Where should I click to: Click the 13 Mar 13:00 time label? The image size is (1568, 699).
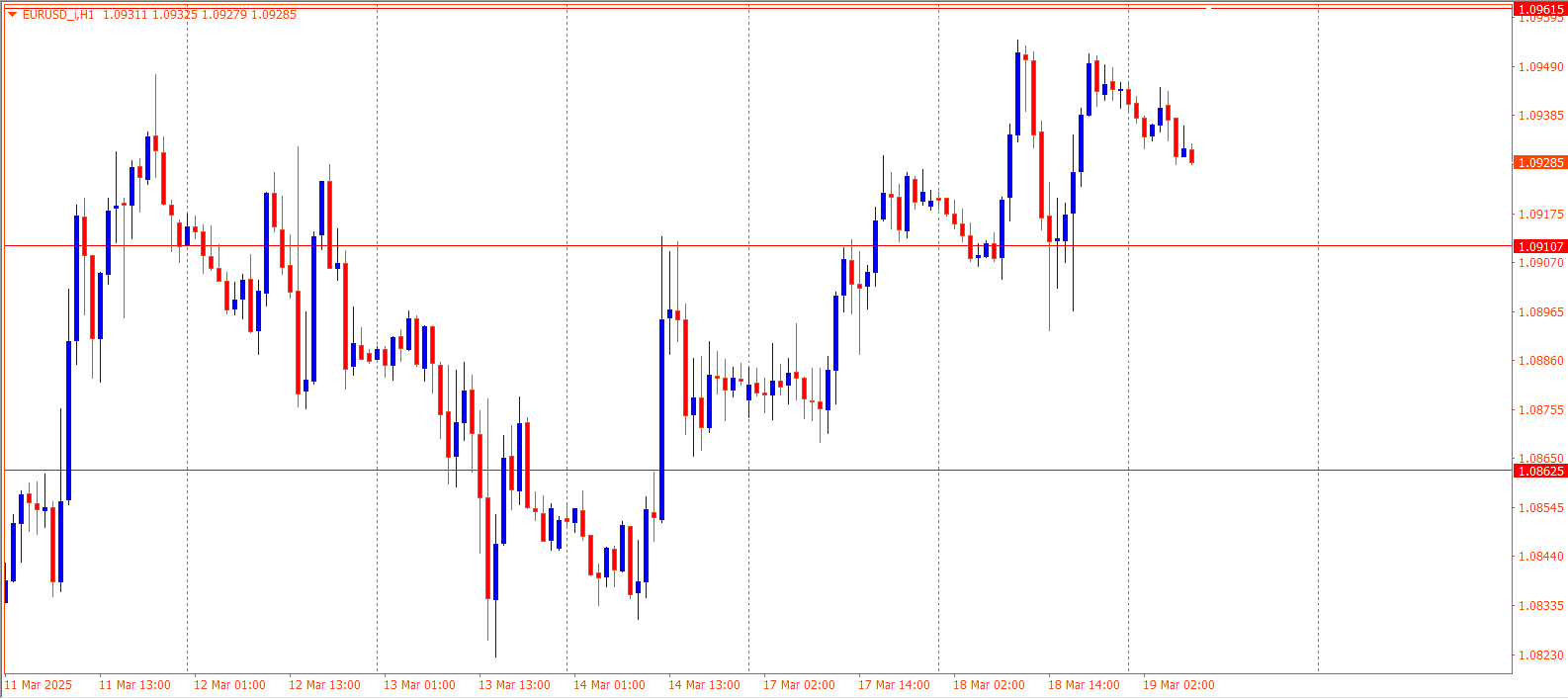[x=514, y=685]
